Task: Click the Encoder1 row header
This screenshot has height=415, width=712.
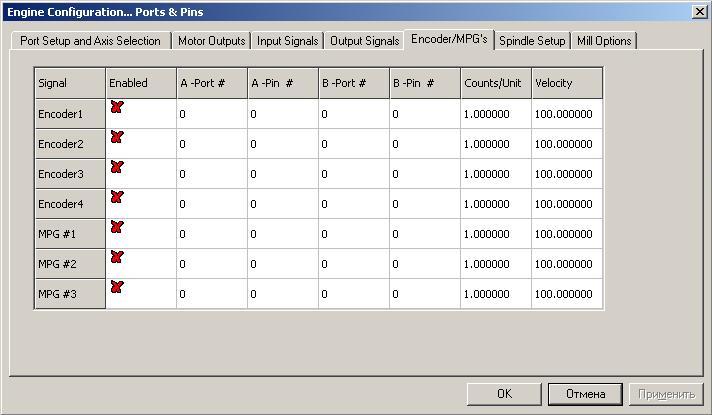Action: click(x=70, y=114)
